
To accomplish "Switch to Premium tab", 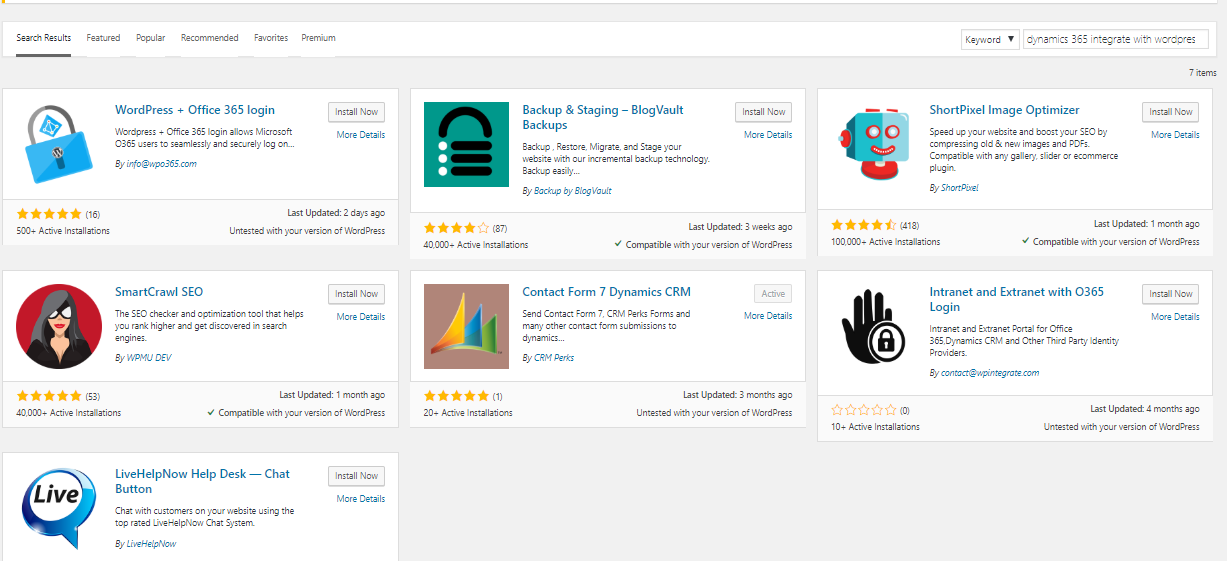I will [x=318, y=38].
